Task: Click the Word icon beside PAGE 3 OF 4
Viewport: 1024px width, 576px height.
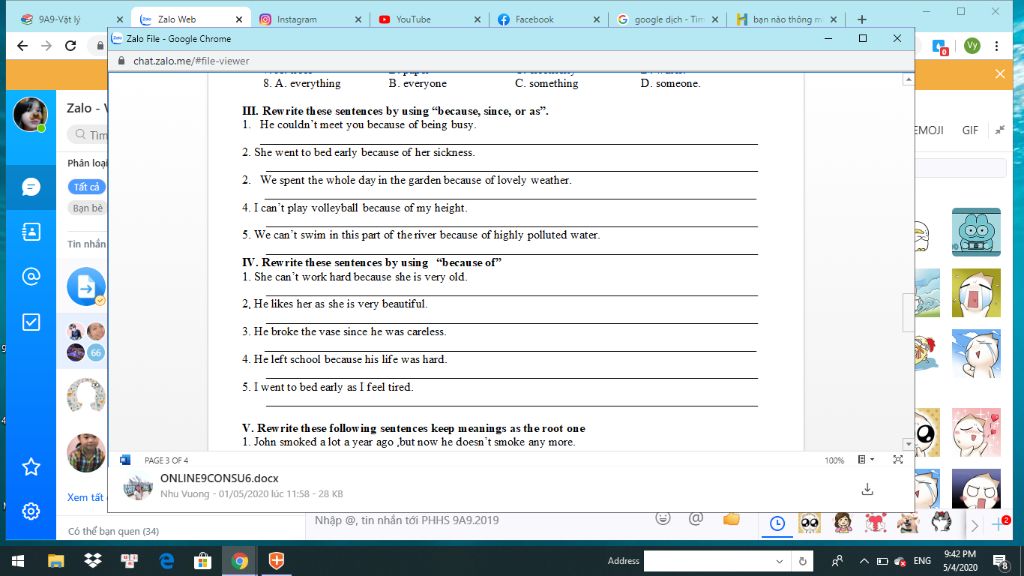Action: [125, 460]
